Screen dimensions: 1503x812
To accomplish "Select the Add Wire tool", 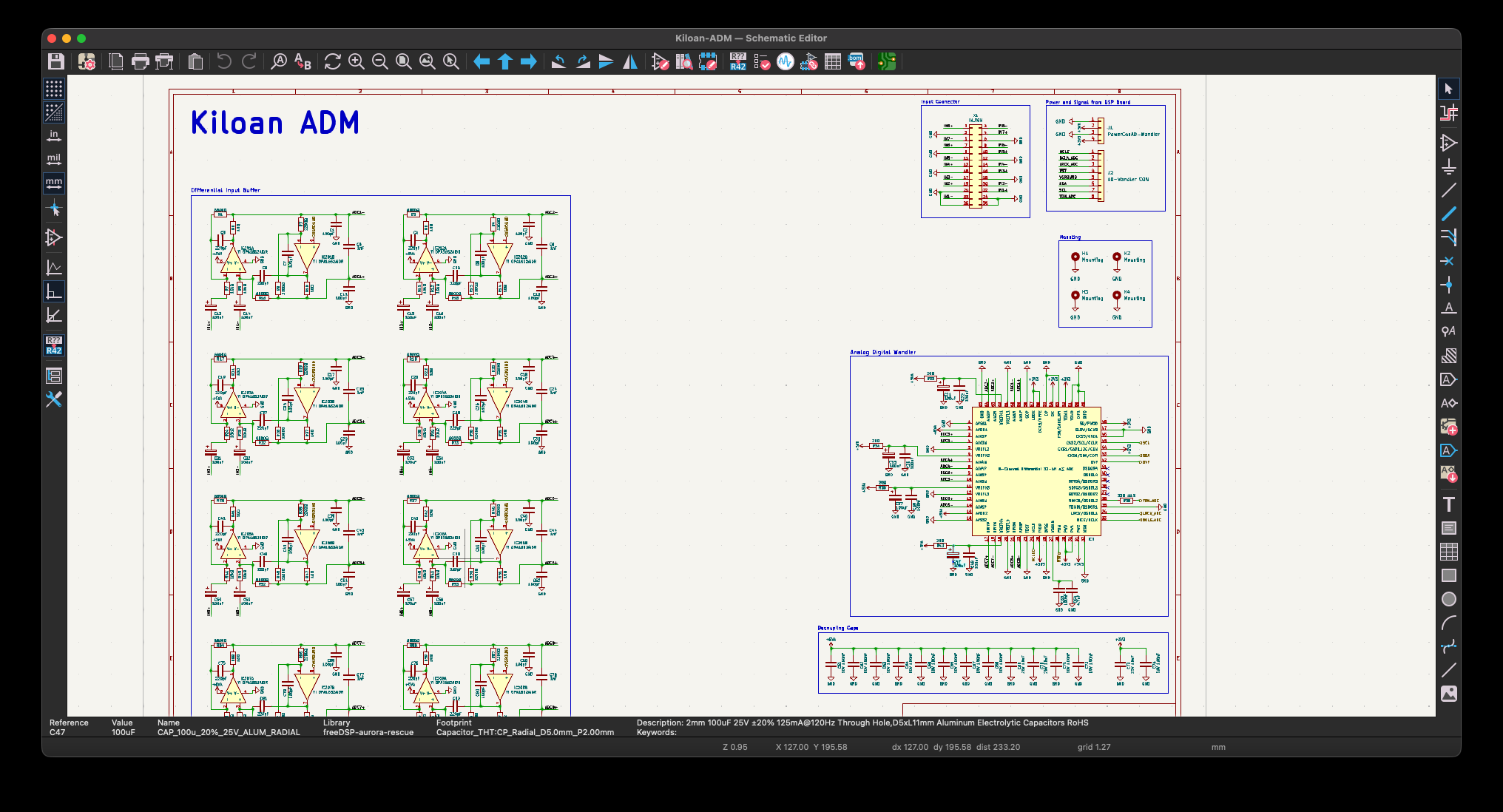I will click(1448, 190).
